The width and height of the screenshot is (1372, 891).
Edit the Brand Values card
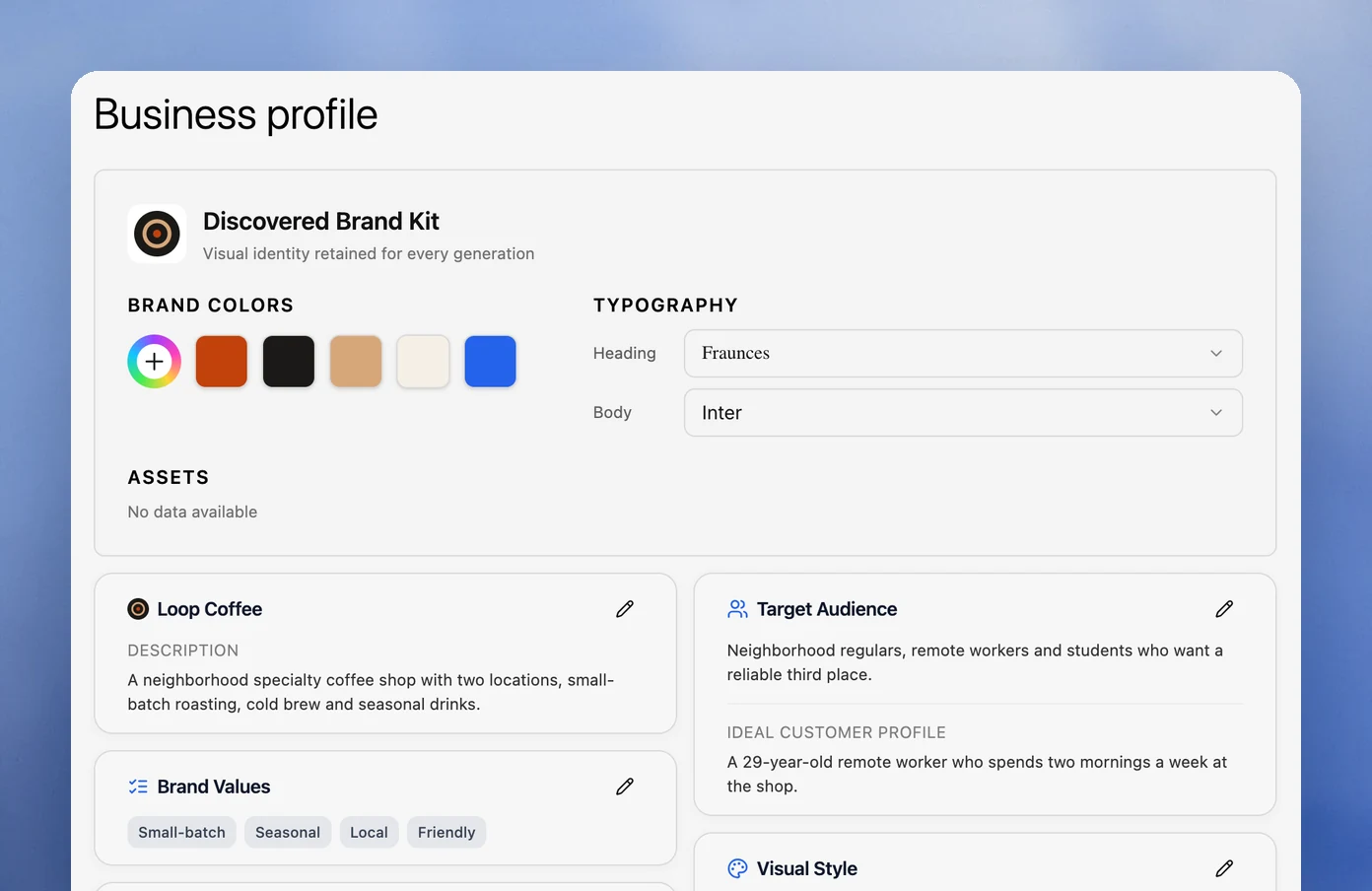click(x=625, y=787)
